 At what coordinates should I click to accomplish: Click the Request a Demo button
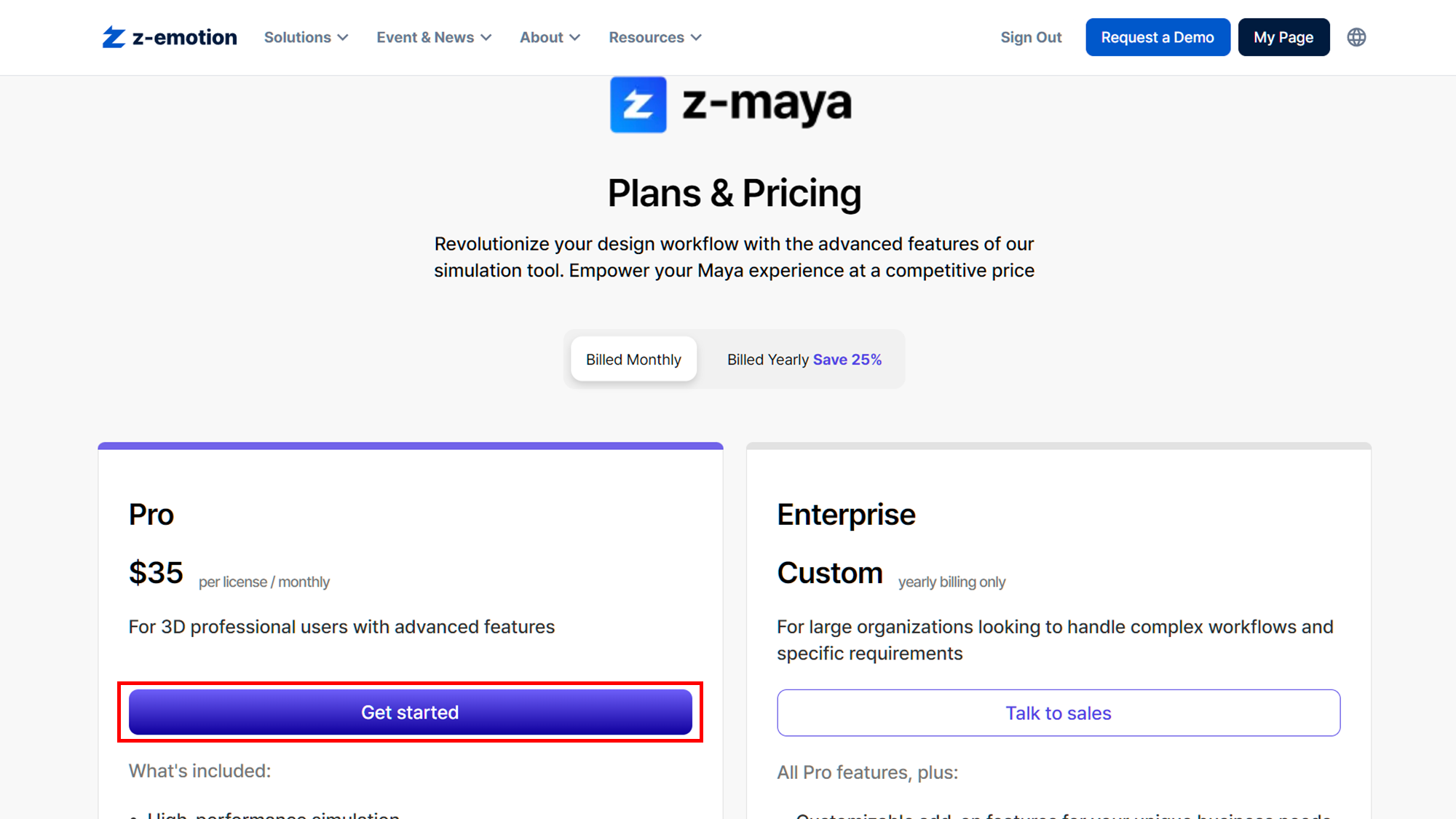(1158, 37)
